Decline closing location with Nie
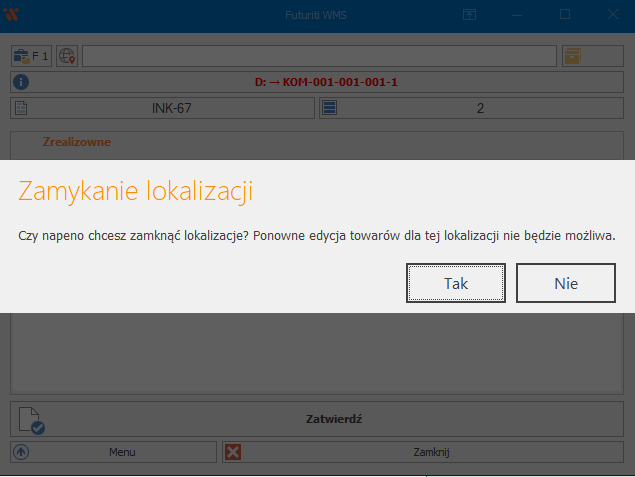 click(x=566, y=283)
